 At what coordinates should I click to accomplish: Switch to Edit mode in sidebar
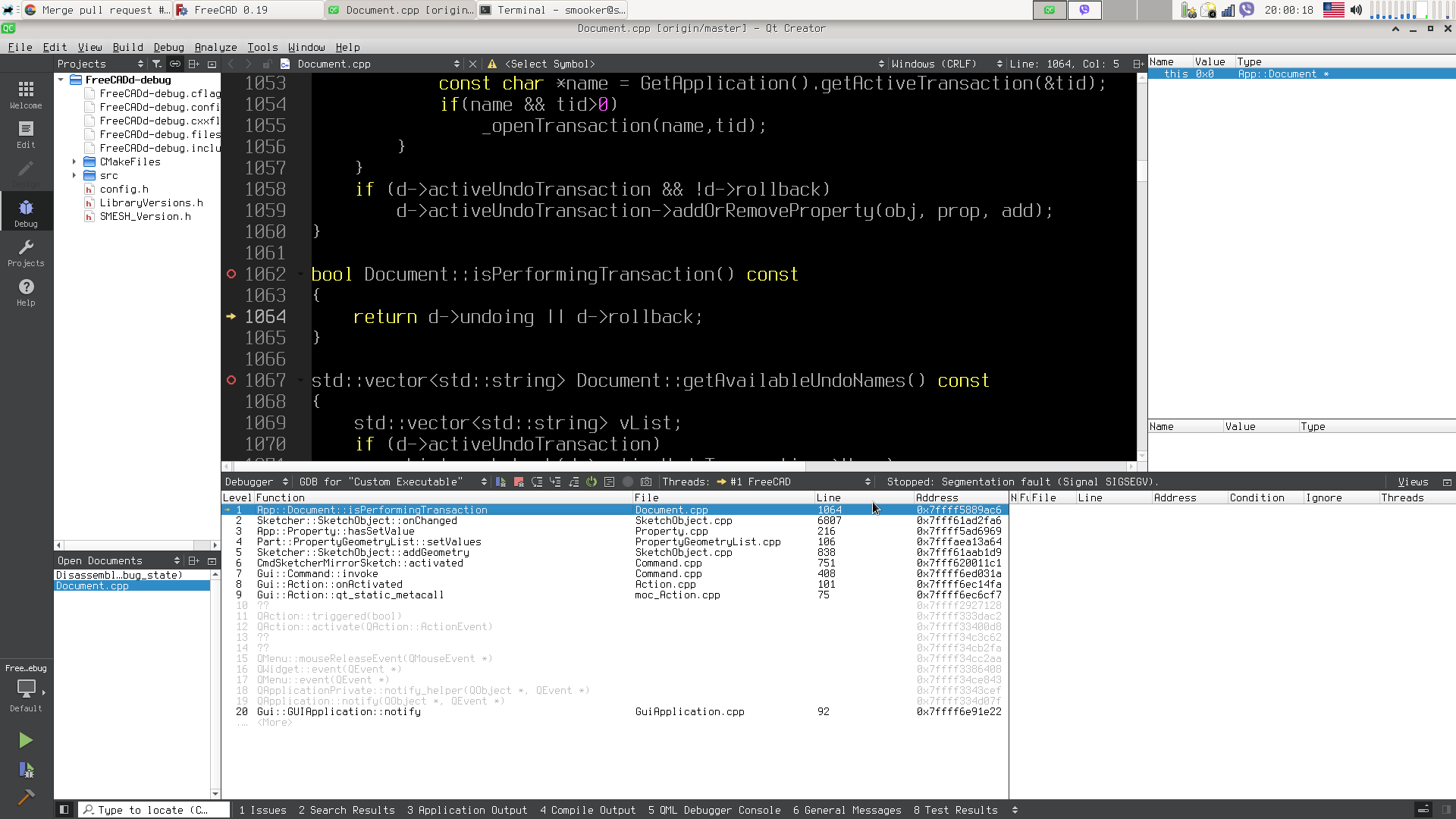(x=26, y=134)
